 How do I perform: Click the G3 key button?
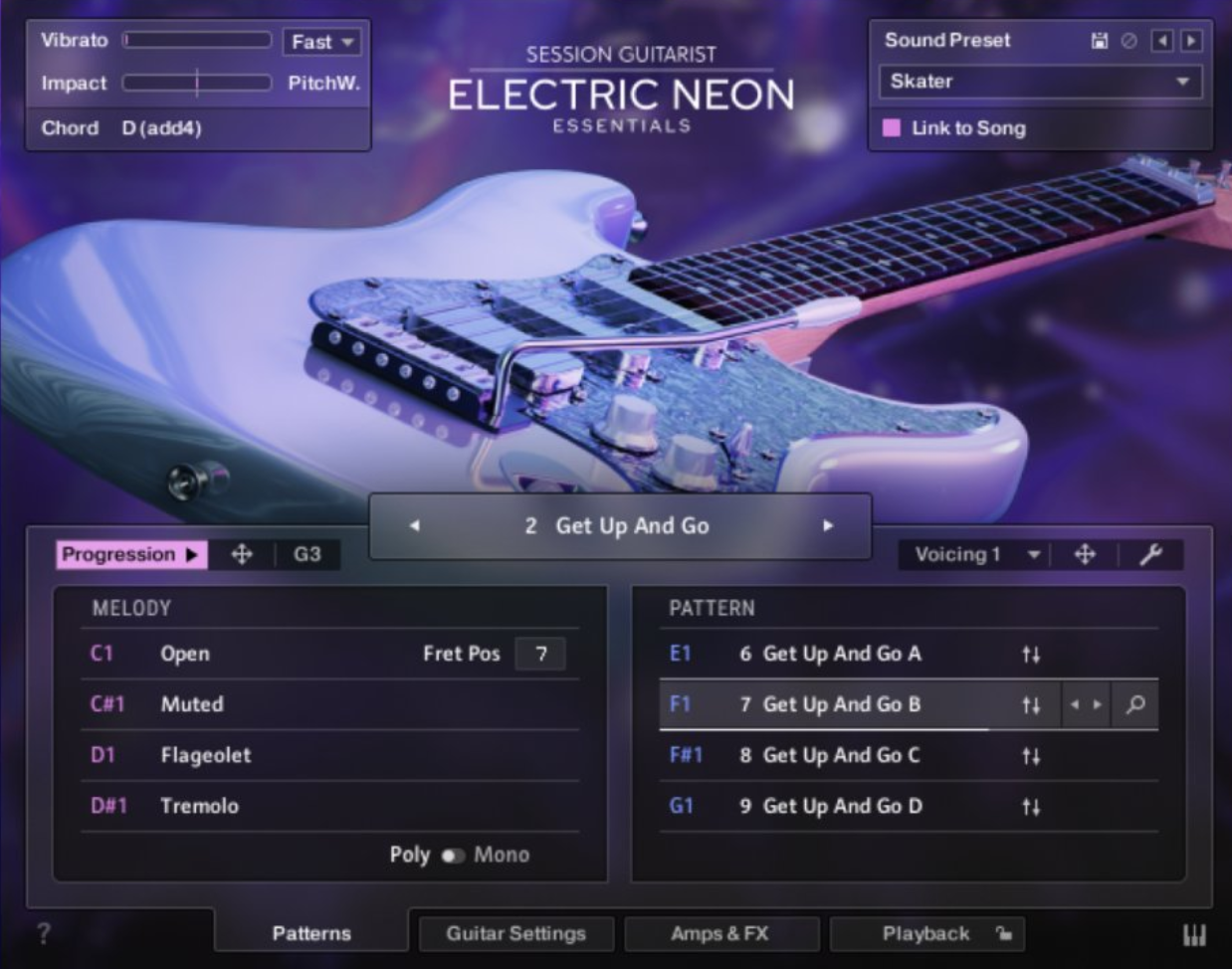pyautogui.click(x=308, y=554)
